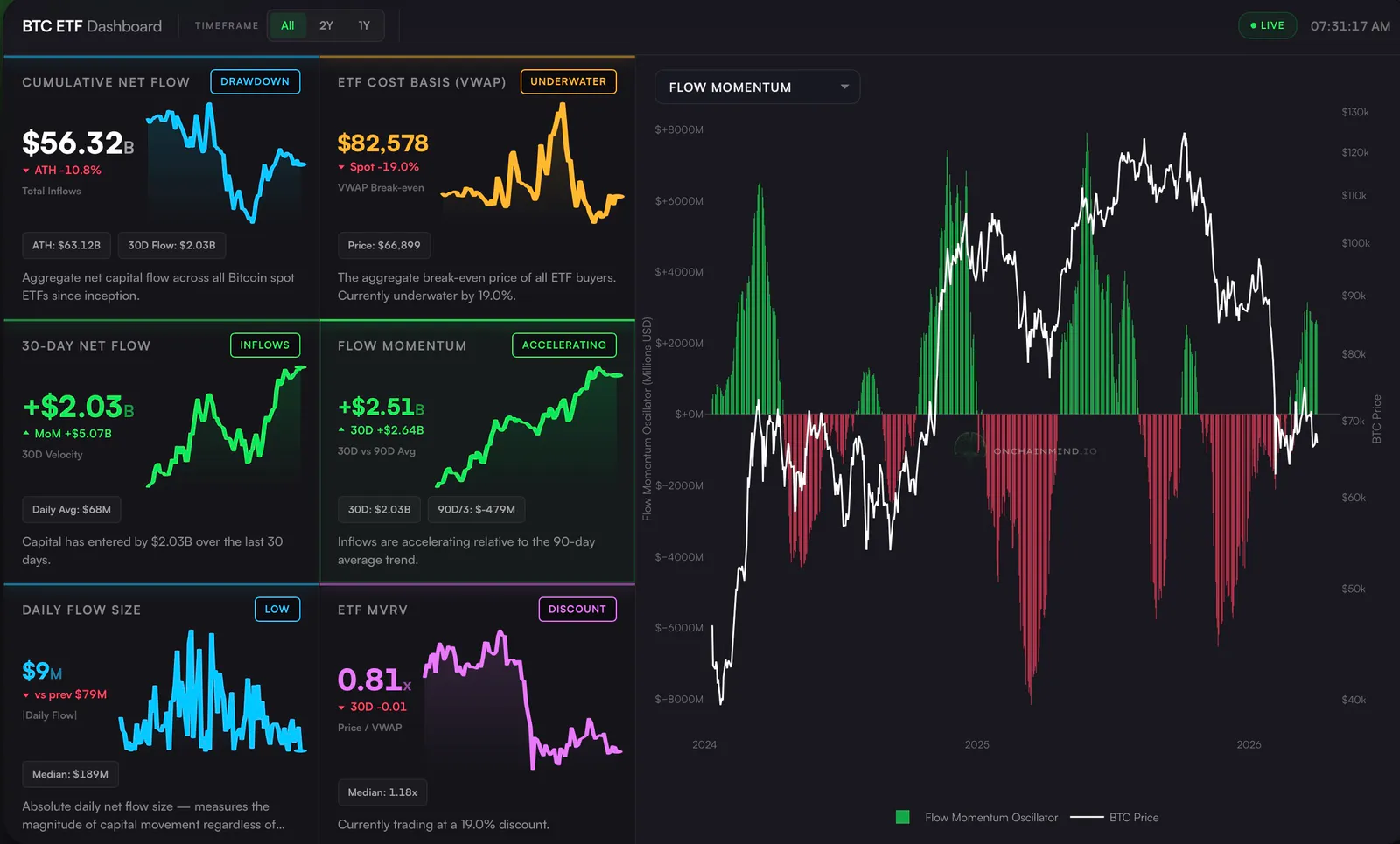
Task: Click the green Flow Momentum Oscillator legend swatch
Action: [903, 818]
